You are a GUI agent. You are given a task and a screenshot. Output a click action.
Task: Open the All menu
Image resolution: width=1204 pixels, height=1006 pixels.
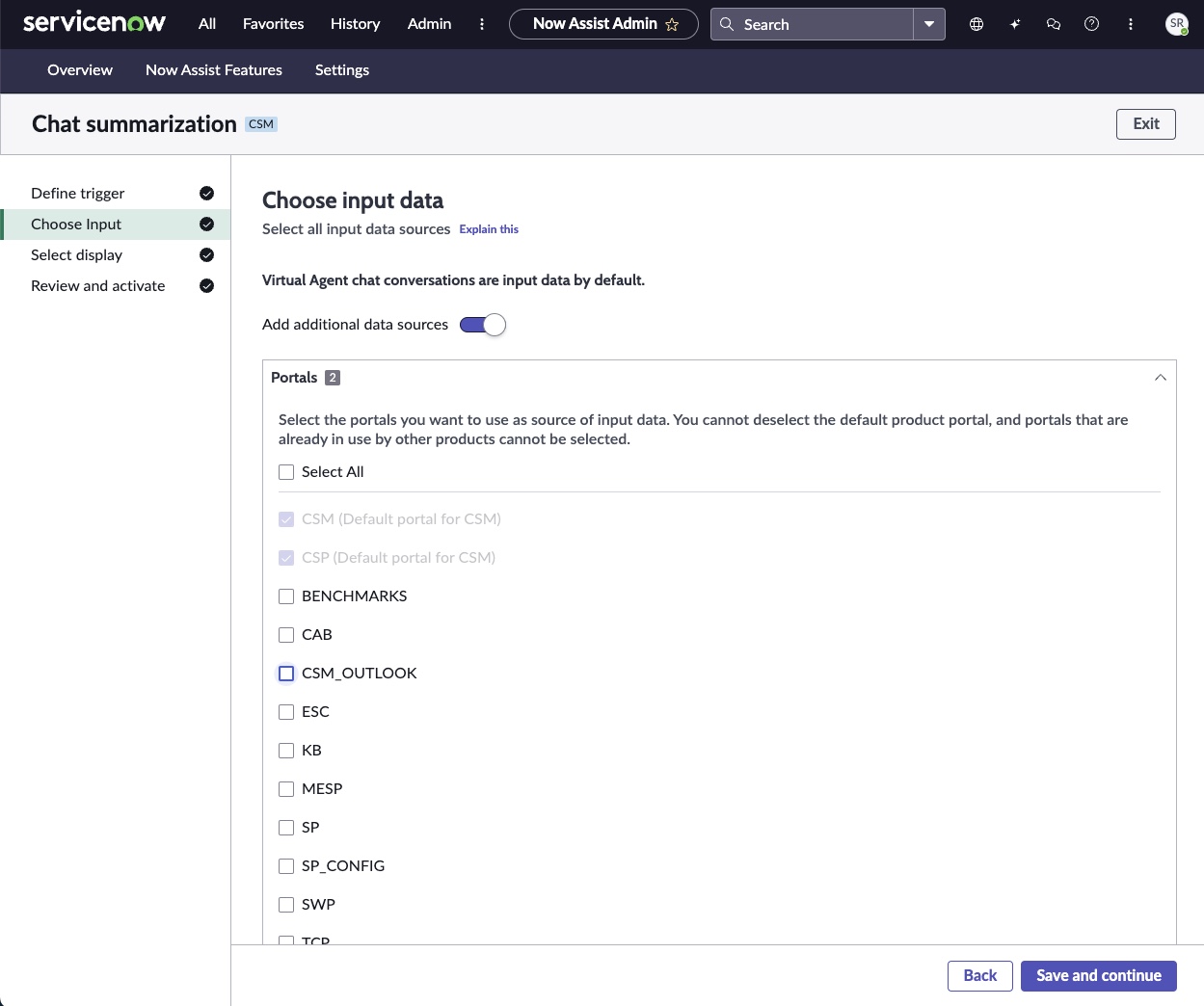point(207,24)
